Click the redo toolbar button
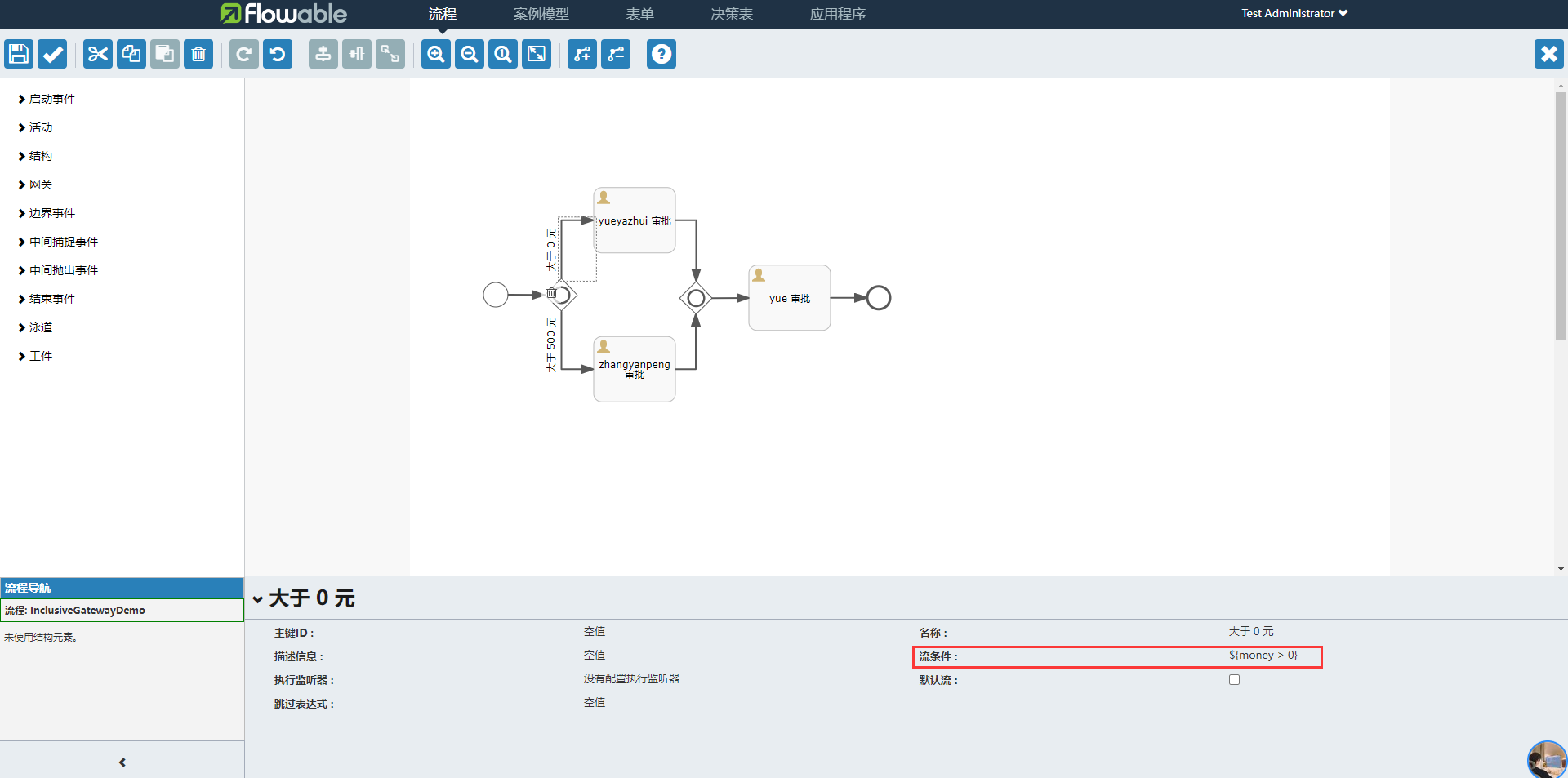 pos(244,55)
